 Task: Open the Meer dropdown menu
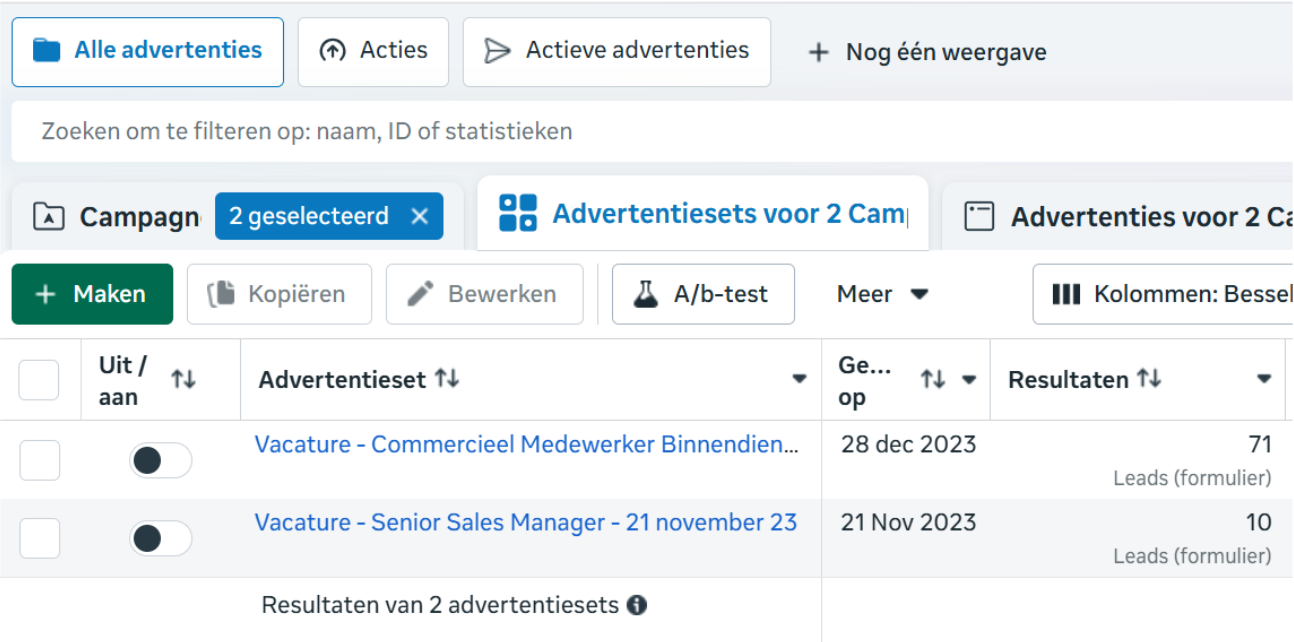pos(883,294)
